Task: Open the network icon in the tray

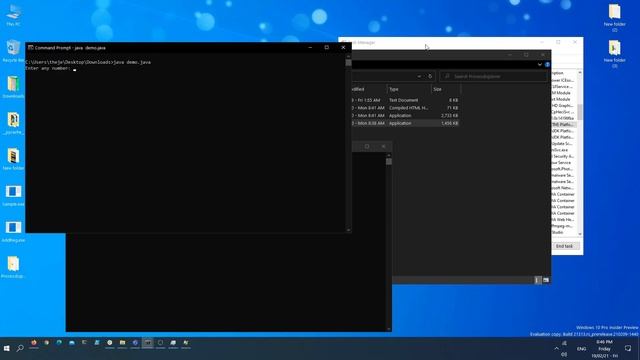Action: (x=564, y=344)
